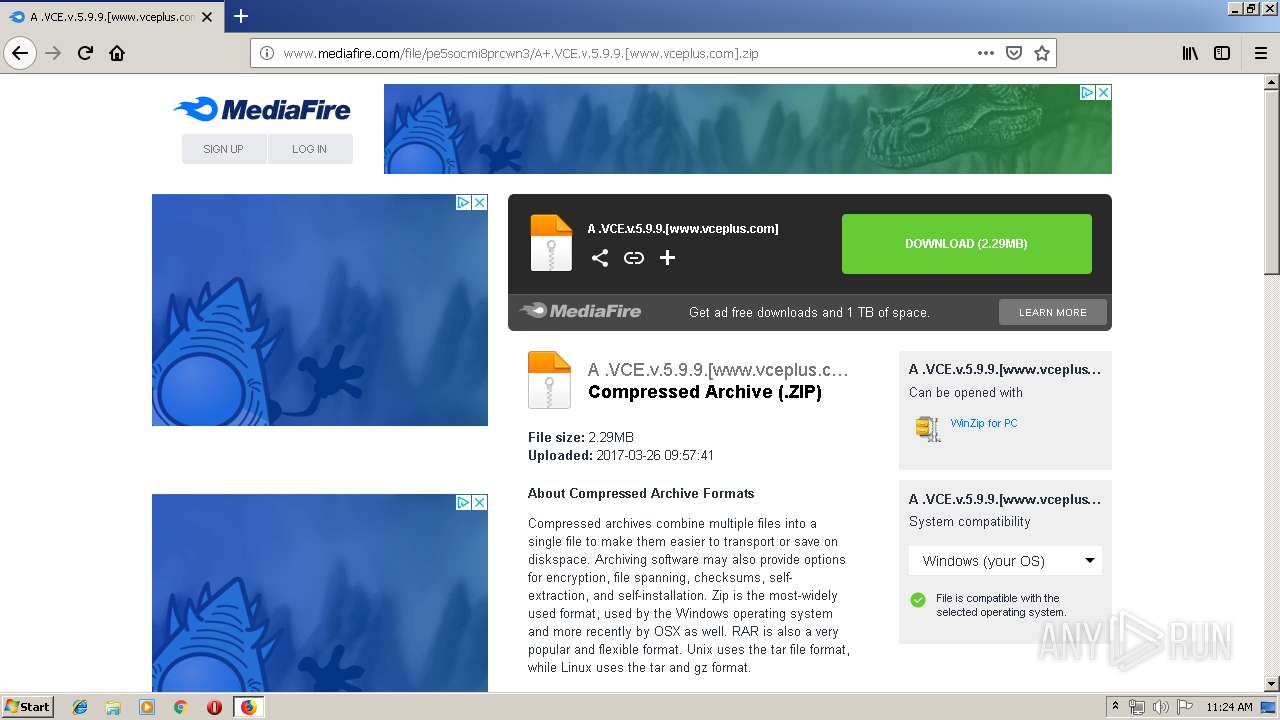Viewport: 1280px width, 720px height.
Task: Open media player from the taskbar
Action: 147,707
